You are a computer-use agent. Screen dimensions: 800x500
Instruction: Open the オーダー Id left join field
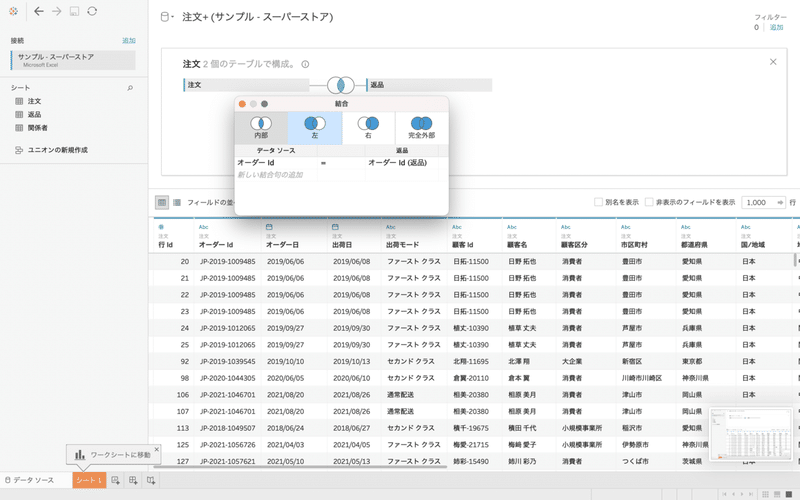click(x=276, y=163)
